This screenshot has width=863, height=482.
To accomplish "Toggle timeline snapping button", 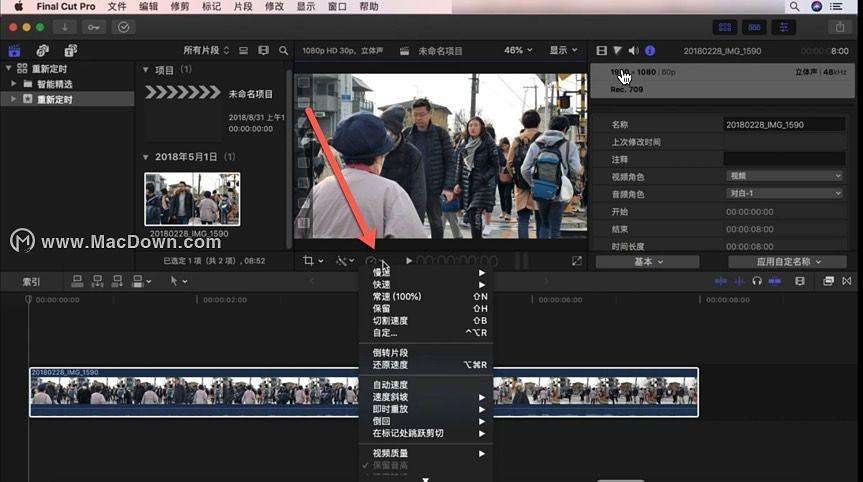I will tap(774, 281).
